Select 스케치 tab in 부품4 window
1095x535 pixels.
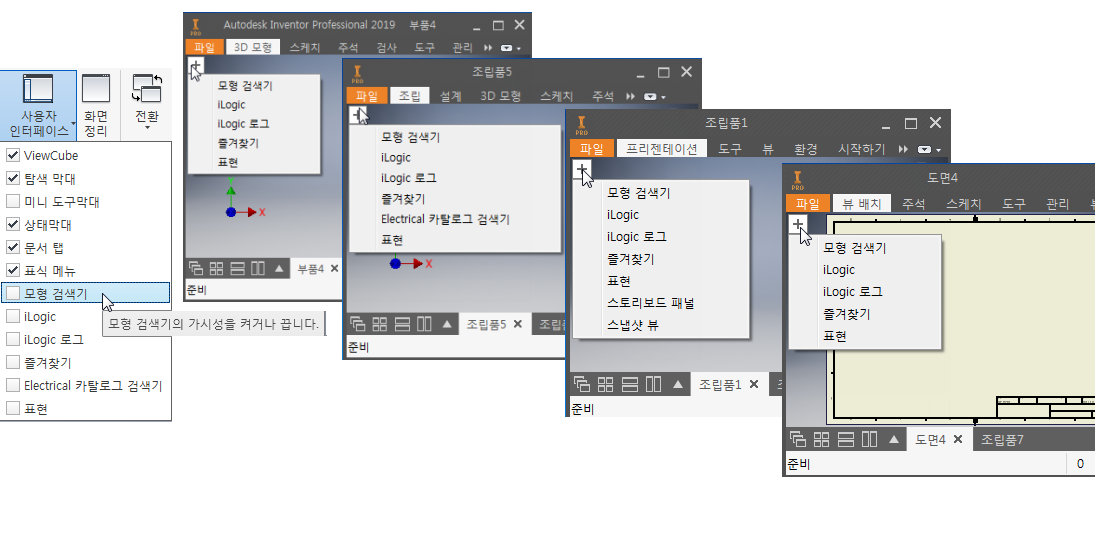(x=304, y=47)
